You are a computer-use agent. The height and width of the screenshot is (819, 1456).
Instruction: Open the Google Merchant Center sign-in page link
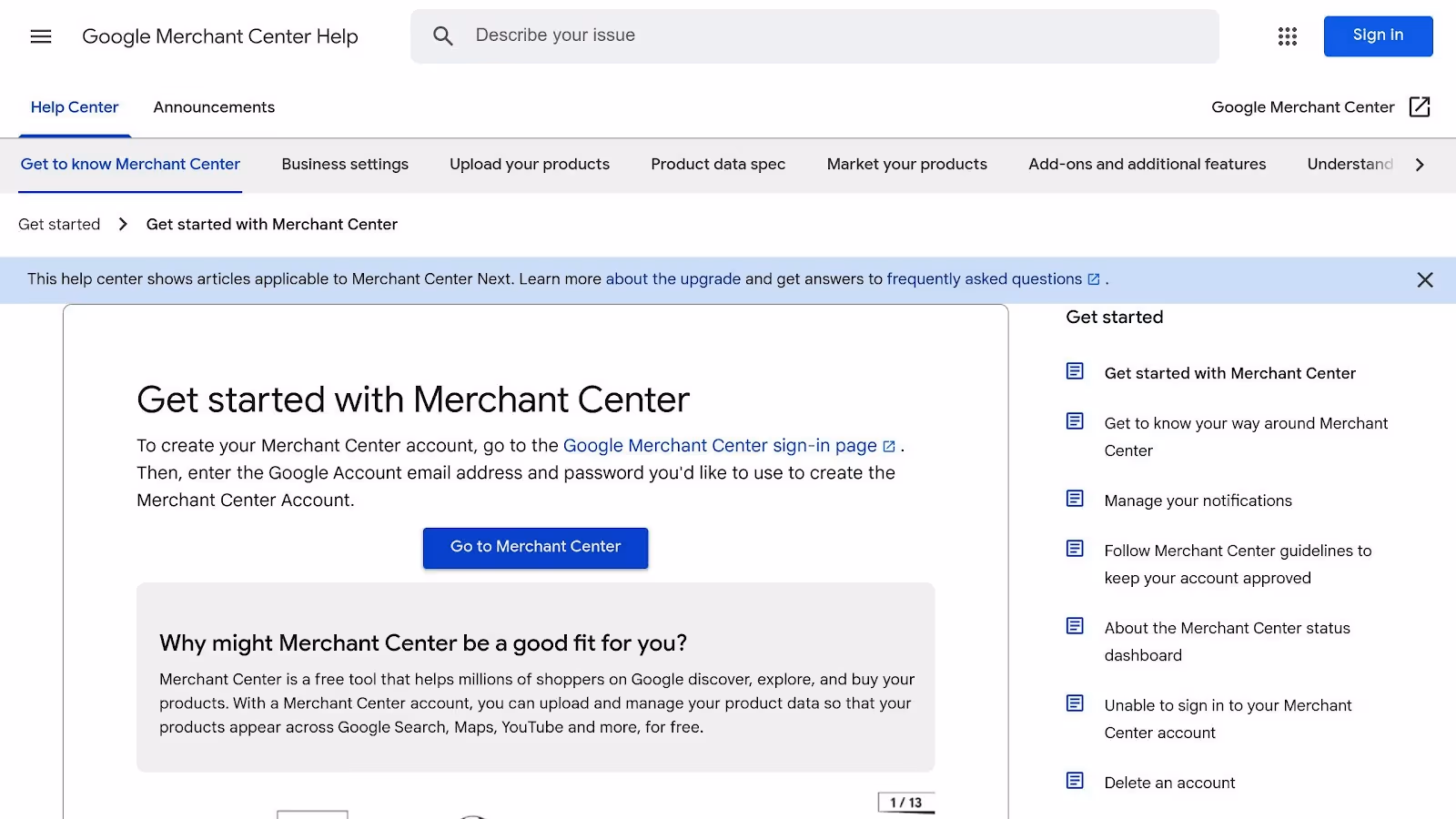[x=720, y=446]
